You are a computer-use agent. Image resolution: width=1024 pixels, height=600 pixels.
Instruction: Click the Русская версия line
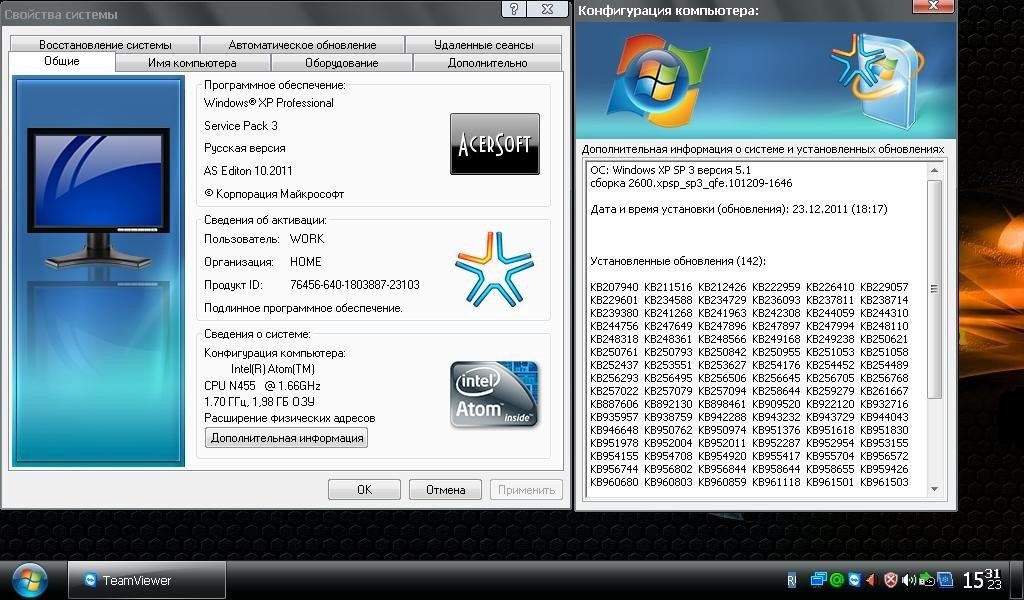[244, 148]
